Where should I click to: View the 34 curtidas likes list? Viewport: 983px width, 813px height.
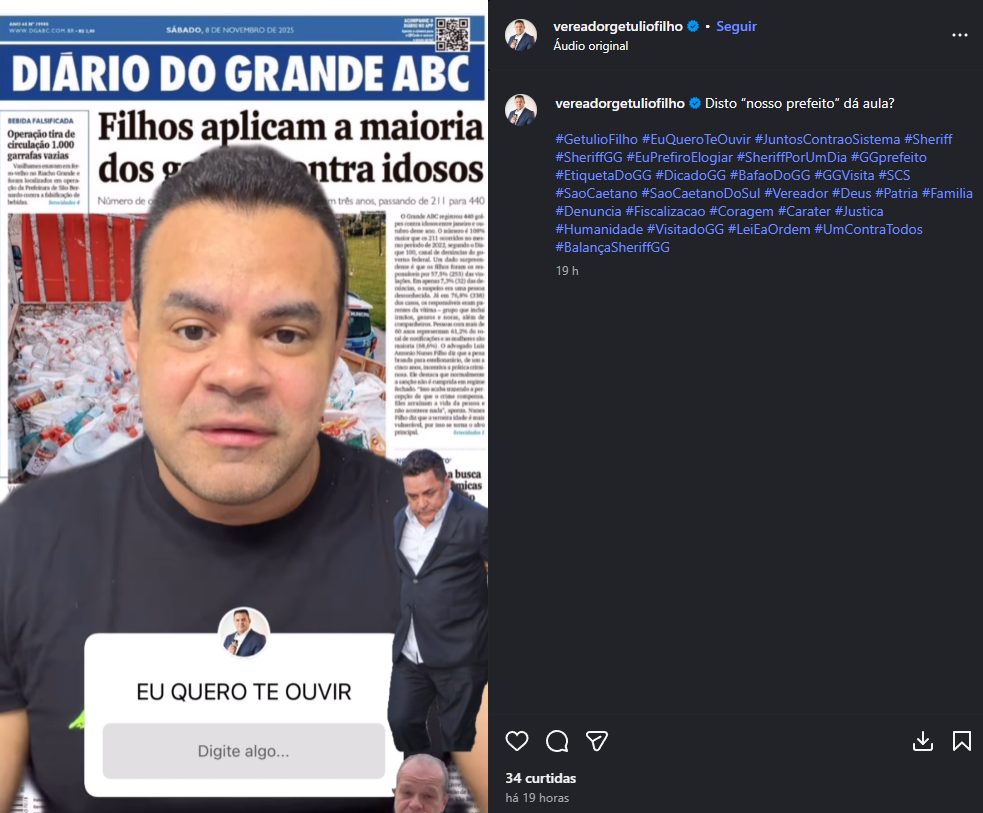point(540,778)
